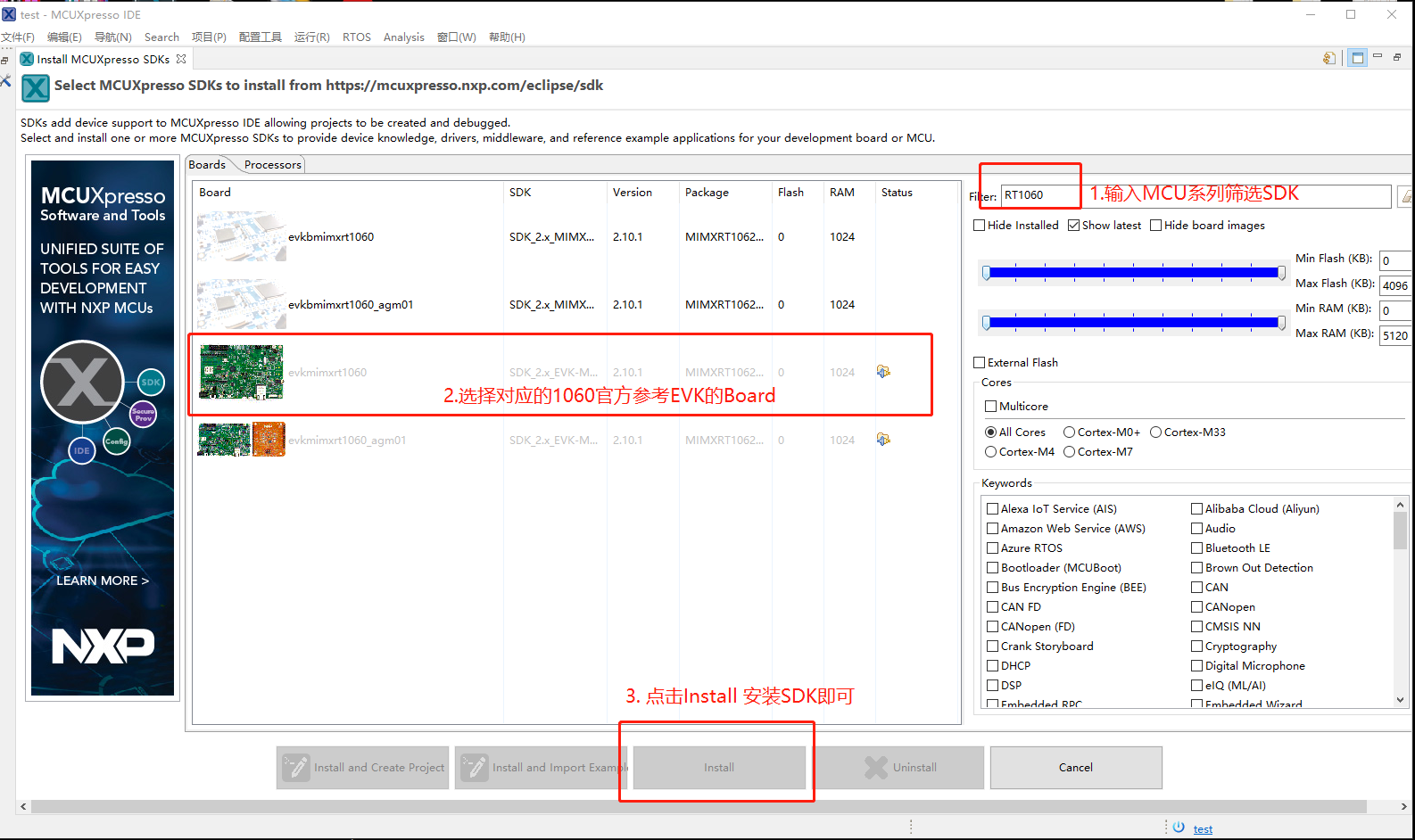
Task: Click the sync/refresh page icon in the toolbar
Action: tap(1329, 58)
